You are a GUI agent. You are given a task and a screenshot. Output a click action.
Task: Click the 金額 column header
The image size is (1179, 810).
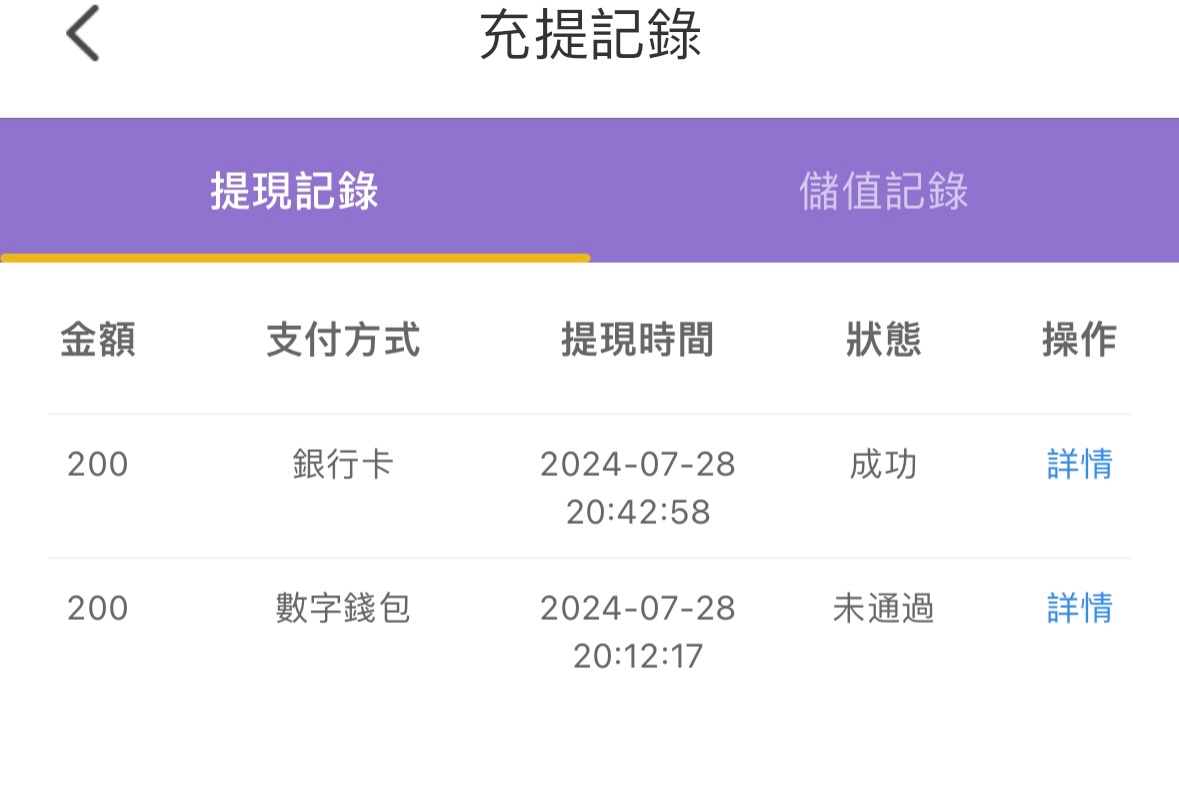[x=98, y=341]
